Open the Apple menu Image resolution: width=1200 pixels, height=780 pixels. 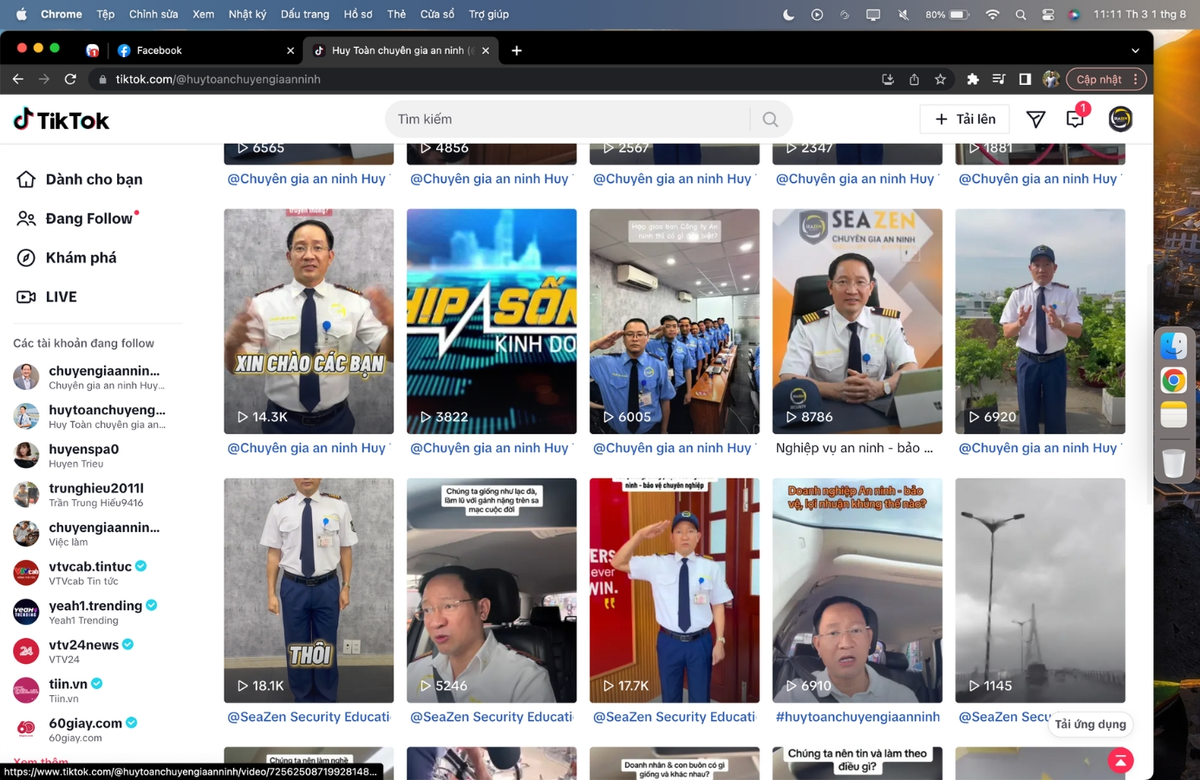21,14
